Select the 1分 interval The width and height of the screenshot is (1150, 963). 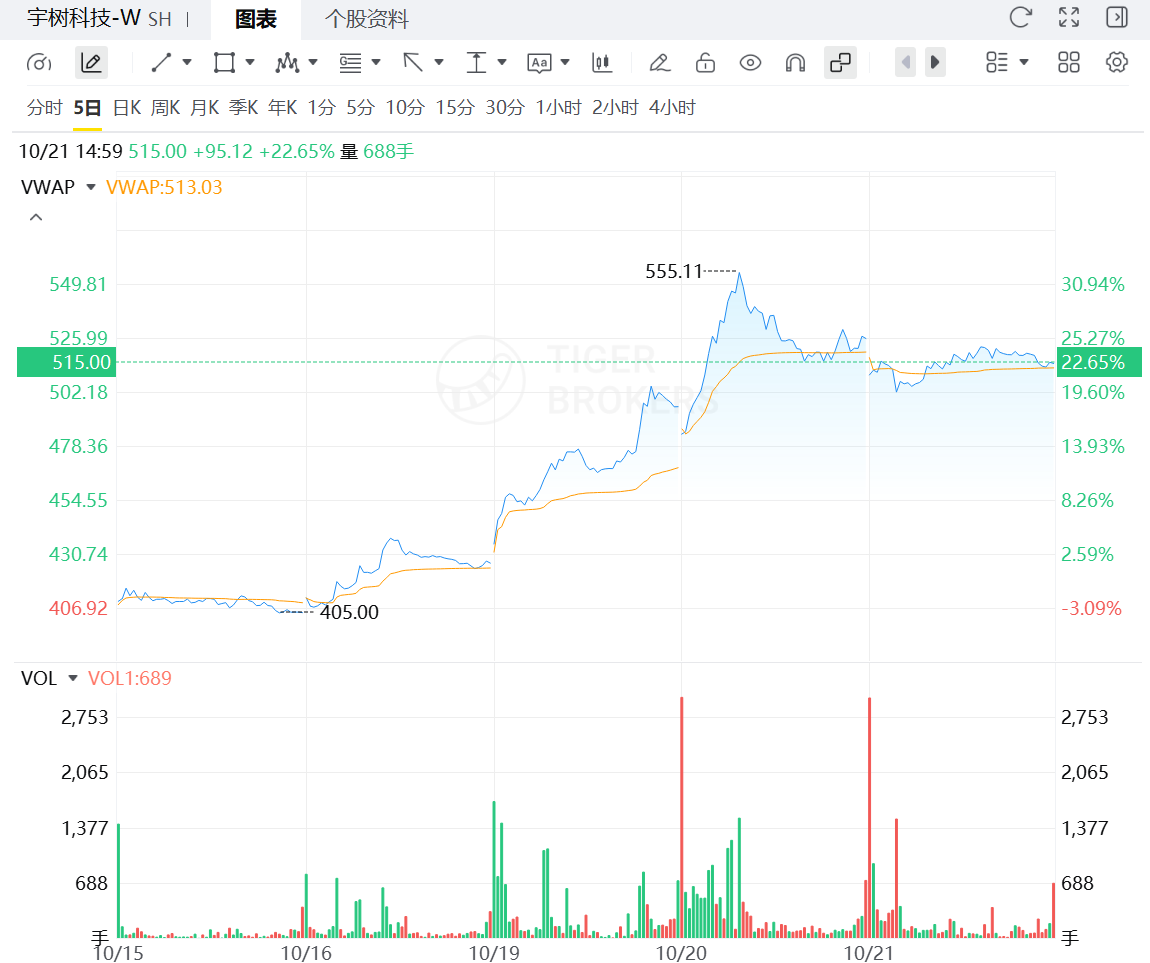pos(321,108)
